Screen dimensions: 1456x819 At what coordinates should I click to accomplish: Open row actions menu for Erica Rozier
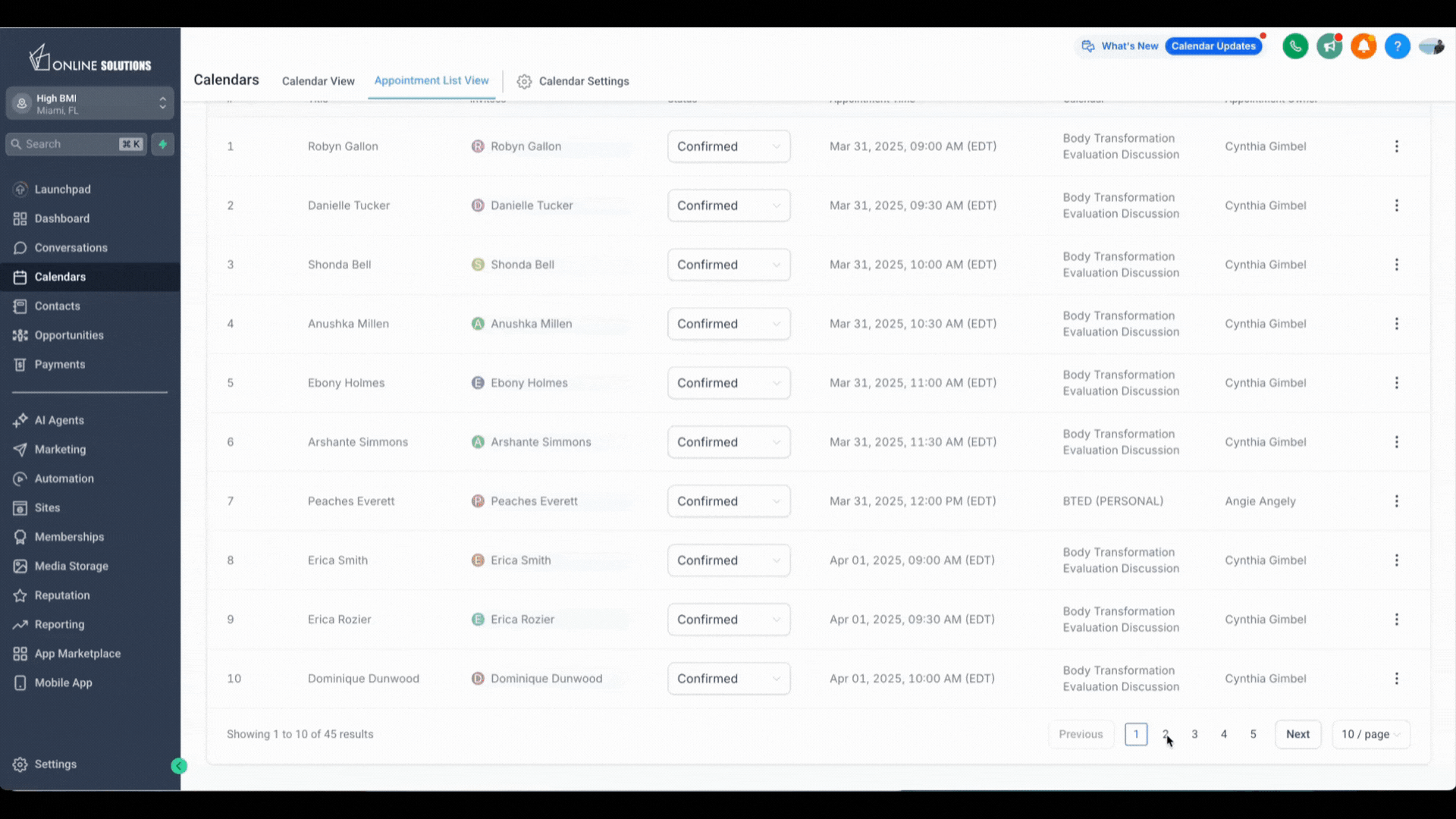1396,620
